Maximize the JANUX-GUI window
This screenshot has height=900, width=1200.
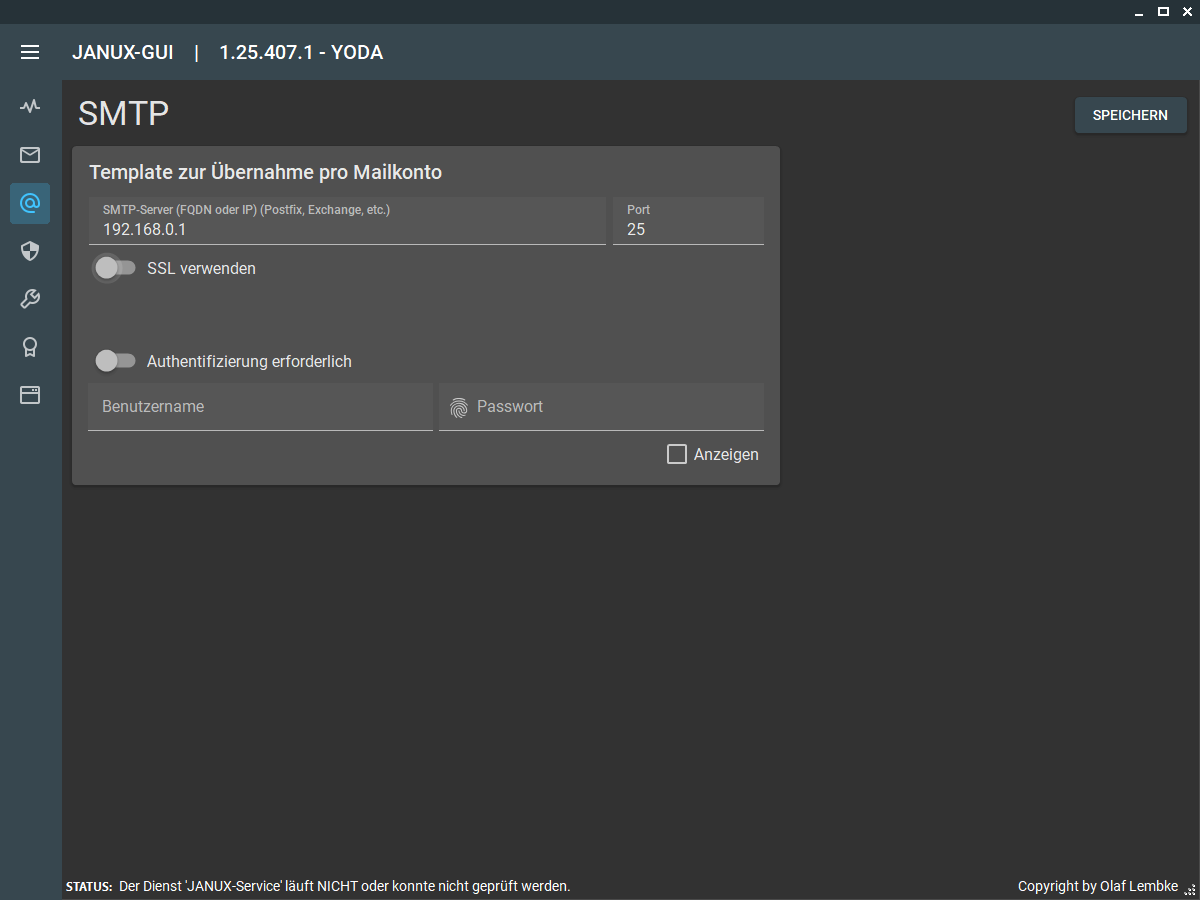tap(1163, 12)
